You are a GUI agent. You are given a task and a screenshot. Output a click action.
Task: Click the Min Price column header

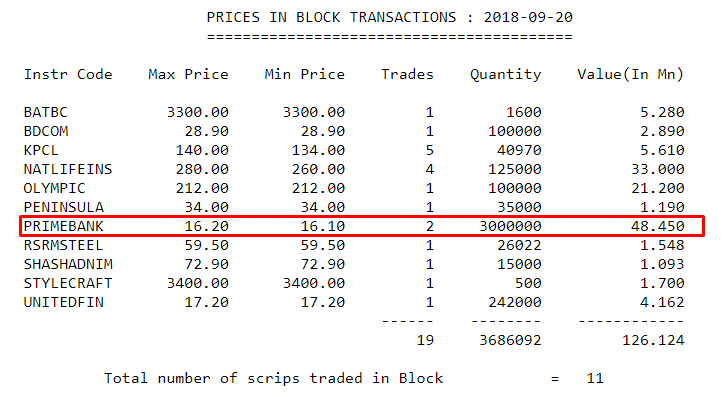305,74
